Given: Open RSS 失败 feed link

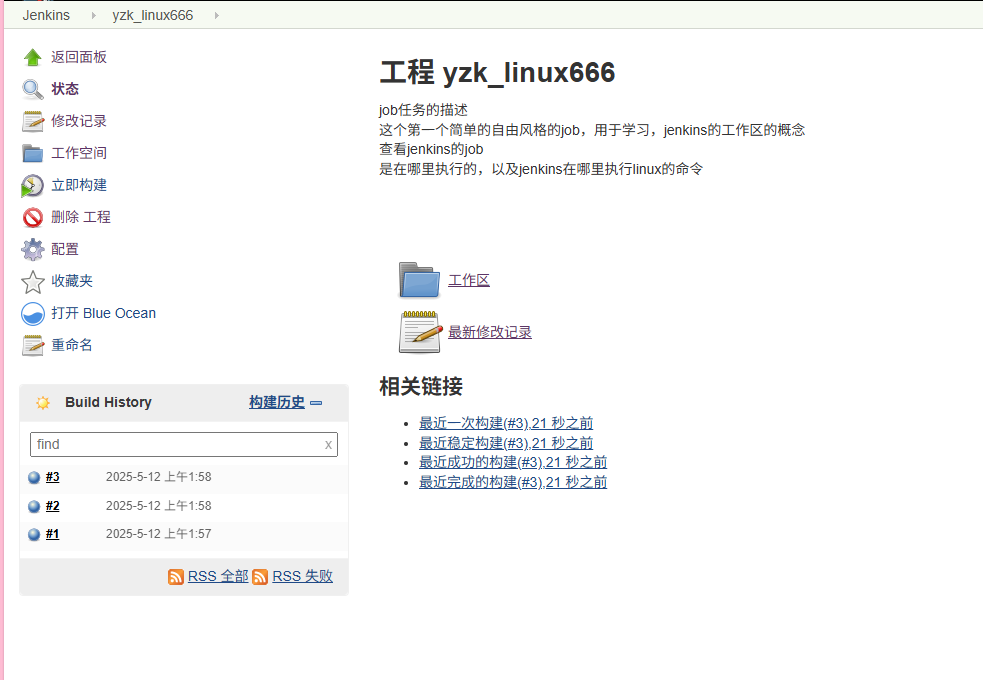Looking at the screenshot, I should tap(302, 577).
